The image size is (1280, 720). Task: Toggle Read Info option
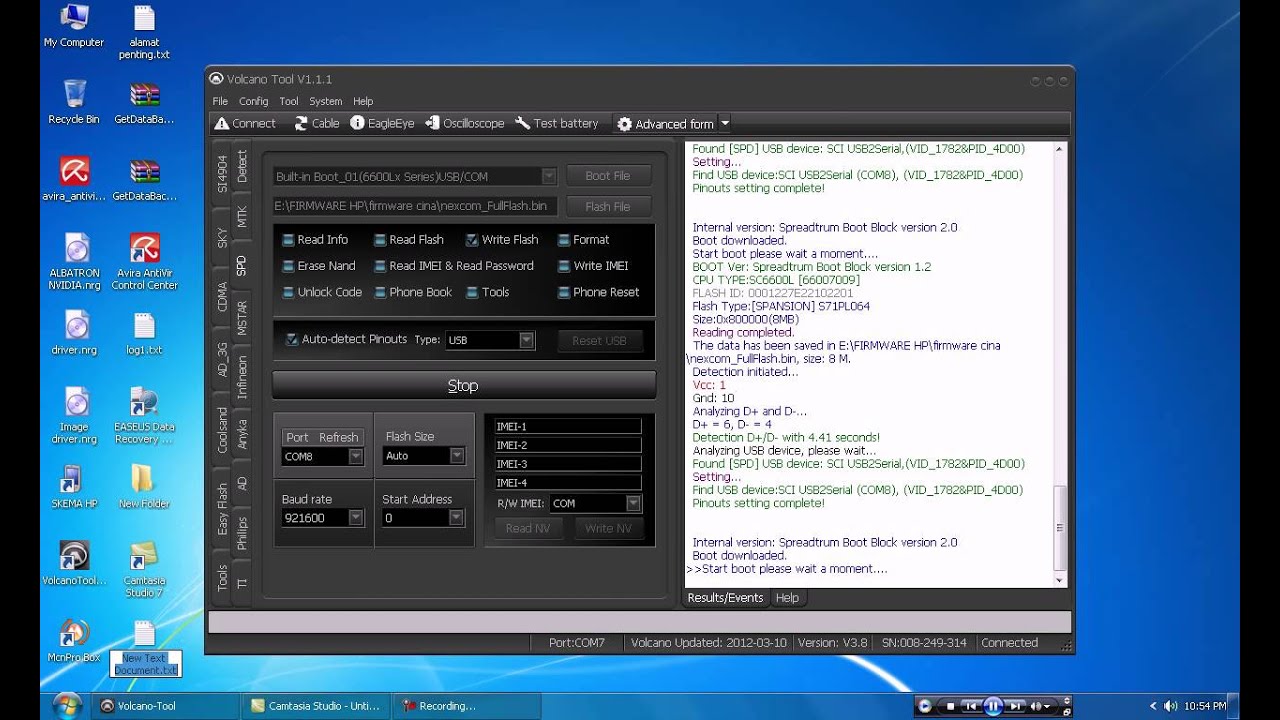315,240
